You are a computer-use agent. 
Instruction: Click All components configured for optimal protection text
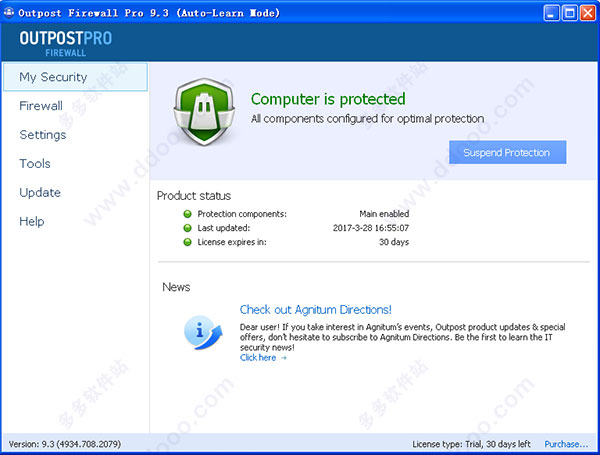(367, 119)
